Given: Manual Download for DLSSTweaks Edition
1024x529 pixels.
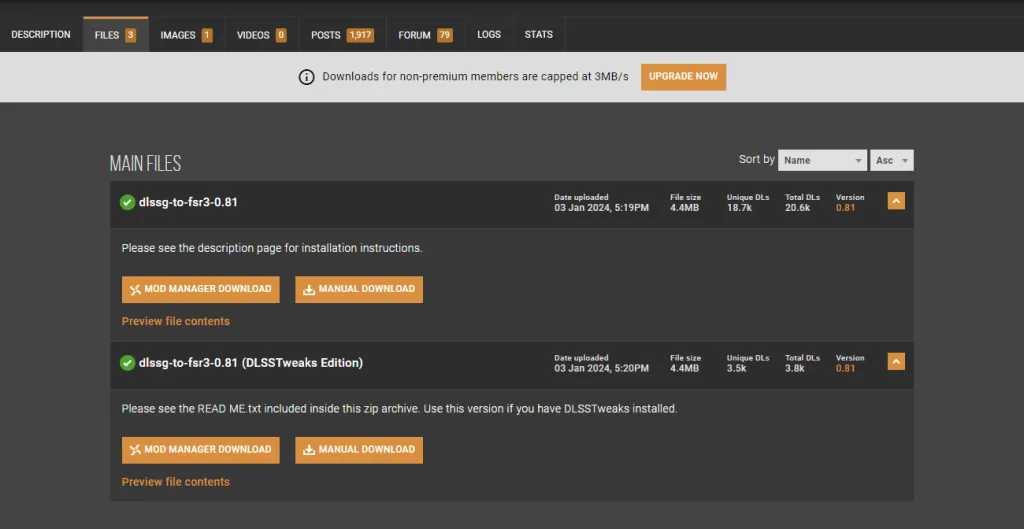Looking at the screenshot, I should (359, 450).
